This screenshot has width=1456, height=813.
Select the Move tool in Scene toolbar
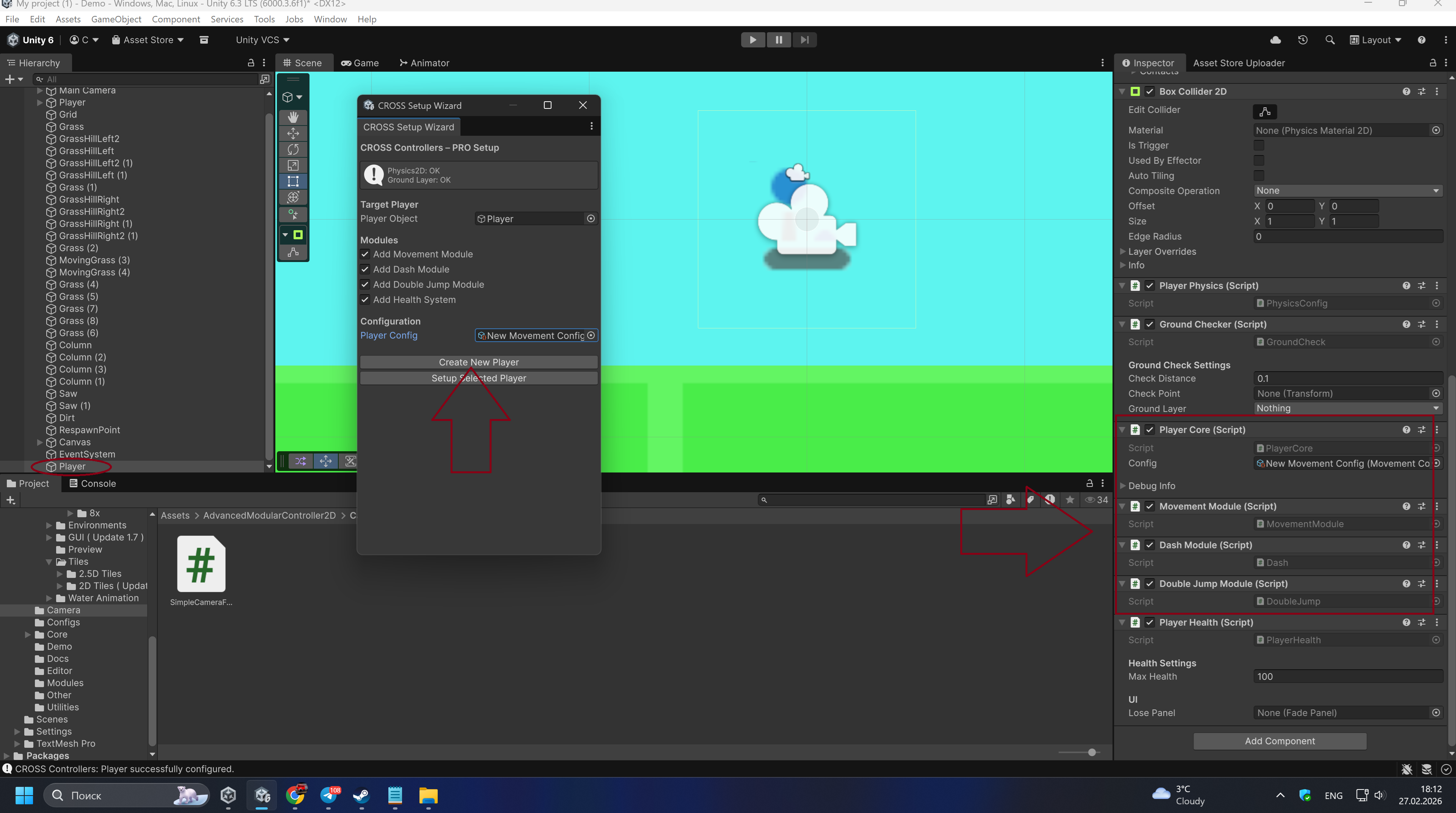point(293,133)
